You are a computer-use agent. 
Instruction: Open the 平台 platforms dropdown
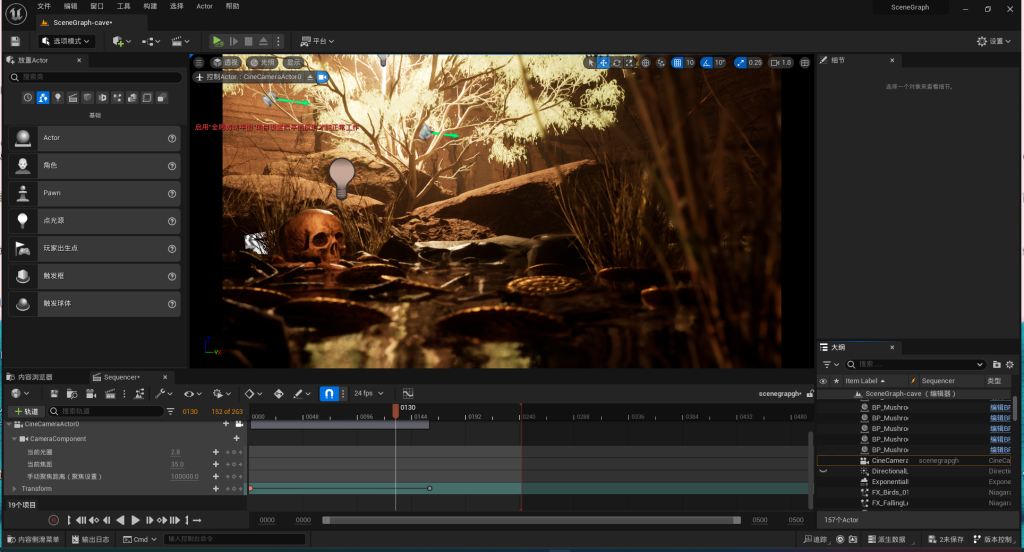(317, 41)
